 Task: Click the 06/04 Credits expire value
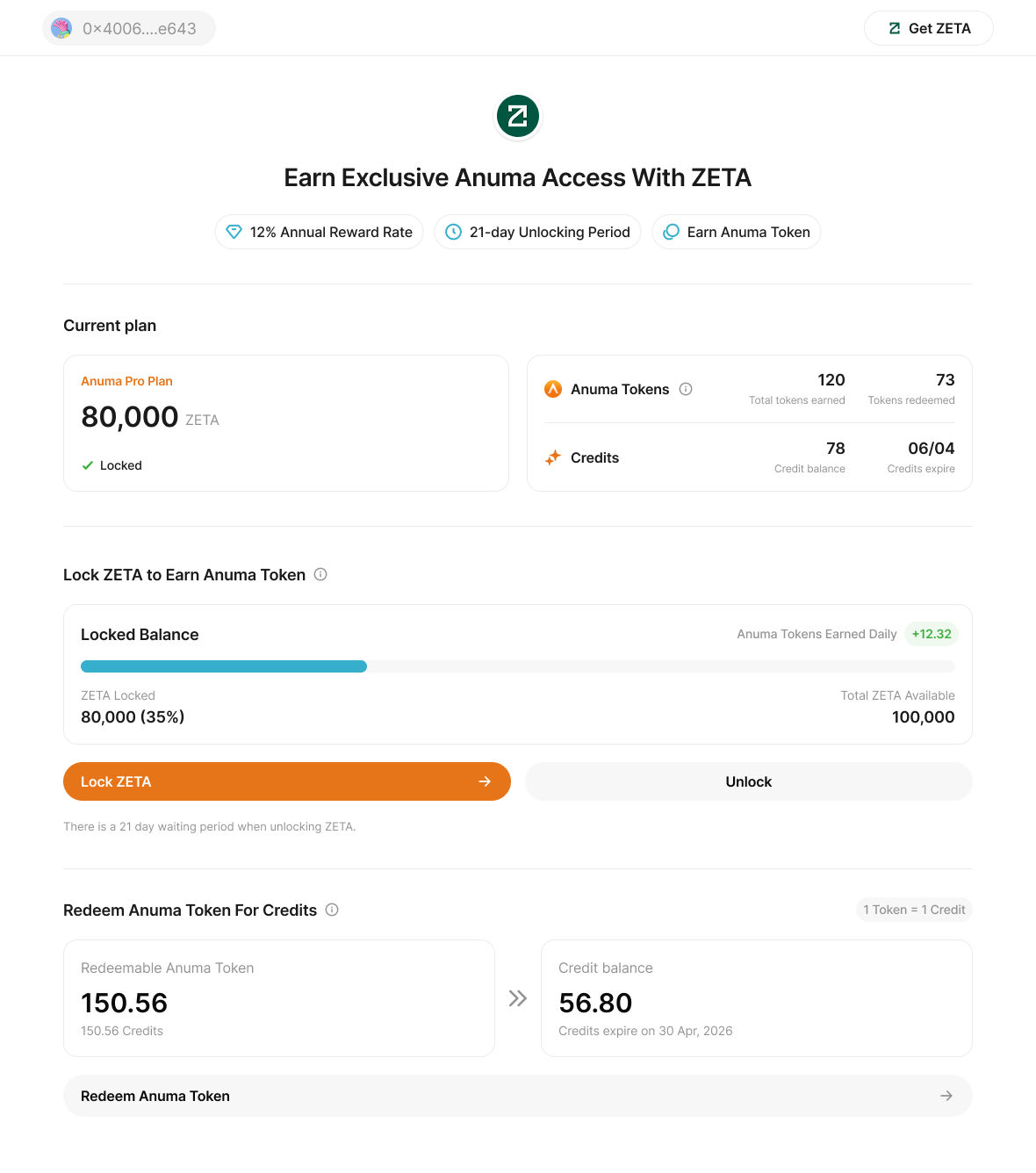pyautogui.click(x=932, y=449)
